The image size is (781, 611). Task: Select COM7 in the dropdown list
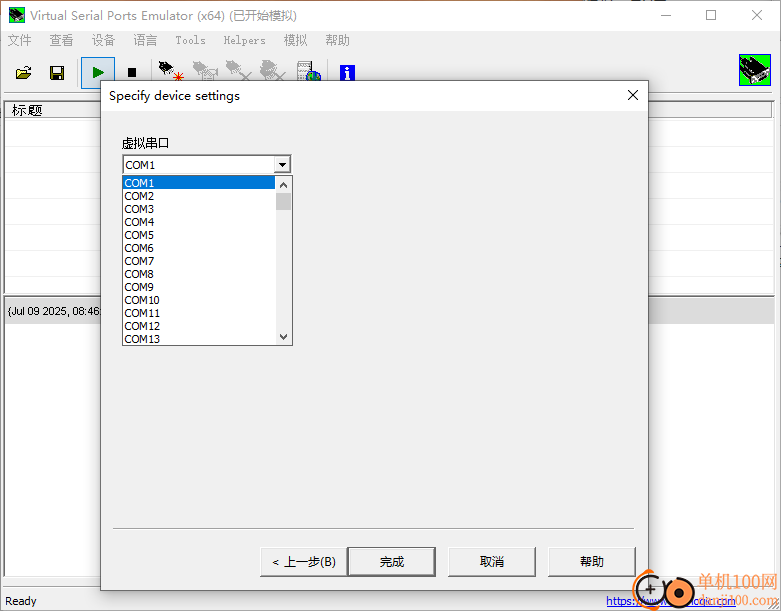[199, 260]
